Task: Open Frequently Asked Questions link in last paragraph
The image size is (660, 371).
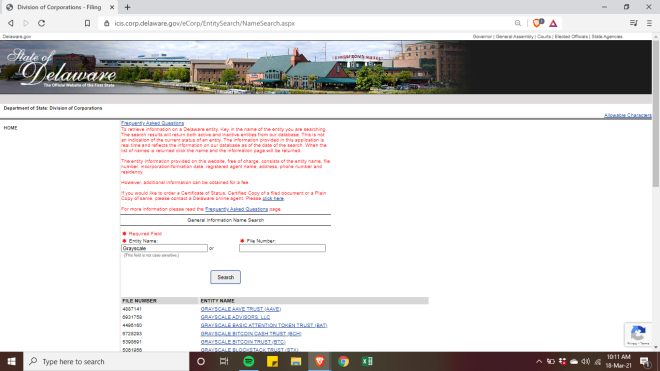Action: coord(237,209)
